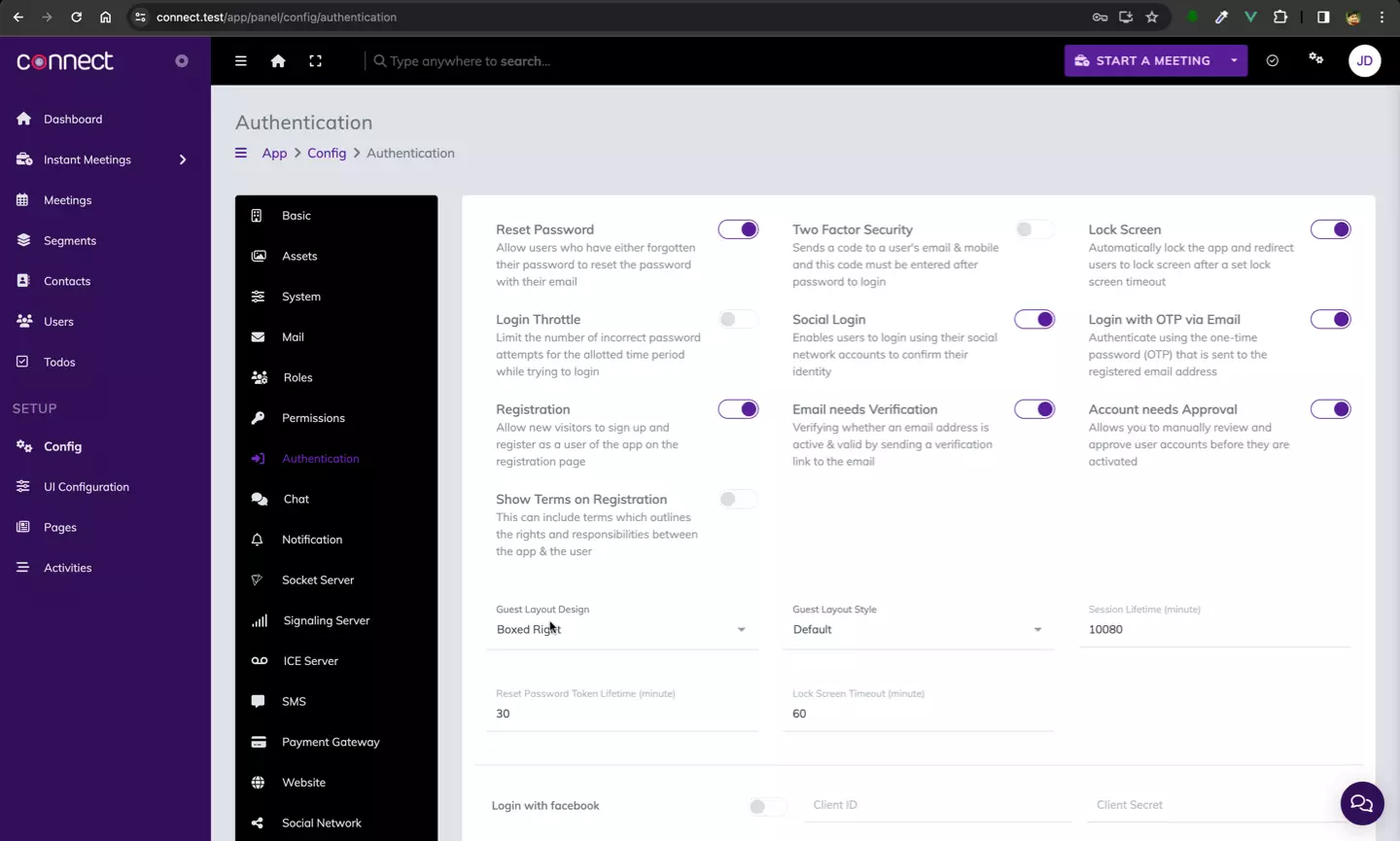This screenshot has height=841, width=1400.
Task: Click the search field in top bar
Action: (471, 60)
